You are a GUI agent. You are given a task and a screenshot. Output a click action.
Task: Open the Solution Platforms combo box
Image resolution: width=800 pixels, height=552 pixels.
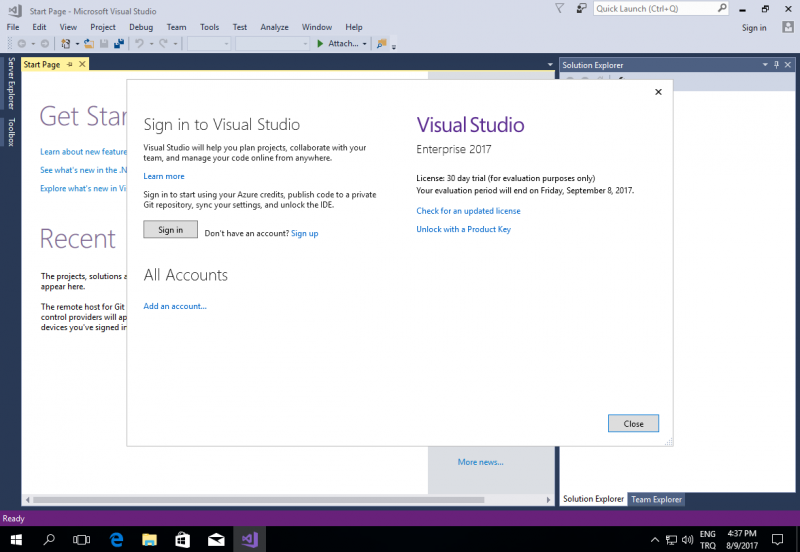pyautogui.click(x=272, y=44)
